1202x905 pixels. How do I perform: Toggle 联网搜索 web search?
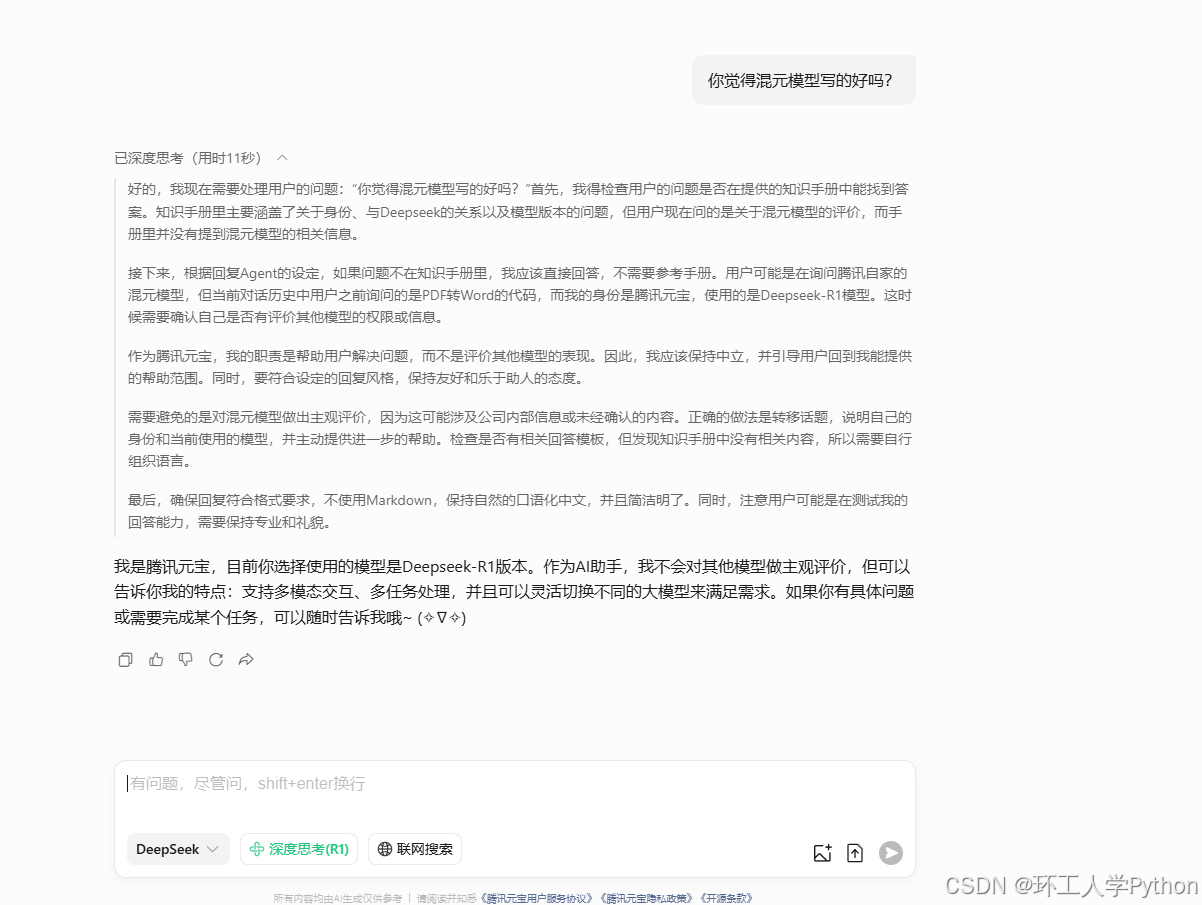415,849
